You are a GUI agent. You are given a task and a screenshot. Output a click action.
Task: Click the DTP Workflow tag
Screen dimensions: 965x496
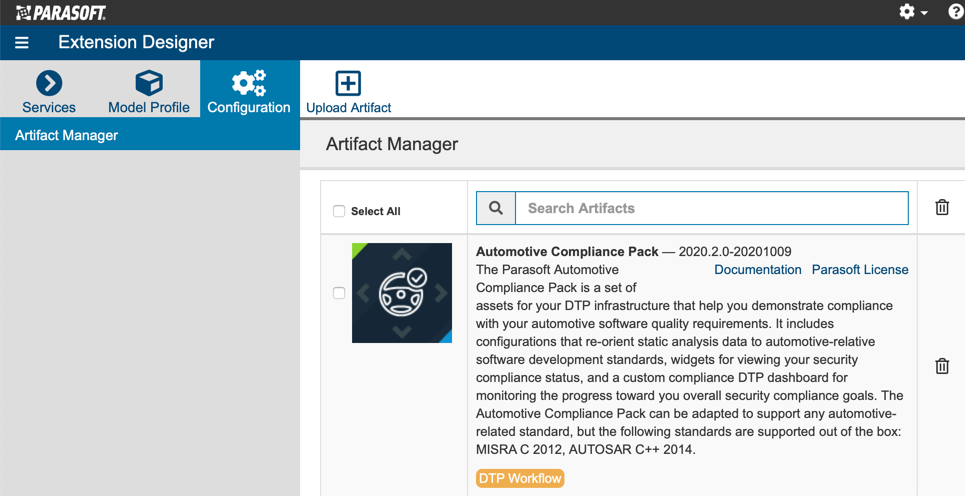[520, 478]
